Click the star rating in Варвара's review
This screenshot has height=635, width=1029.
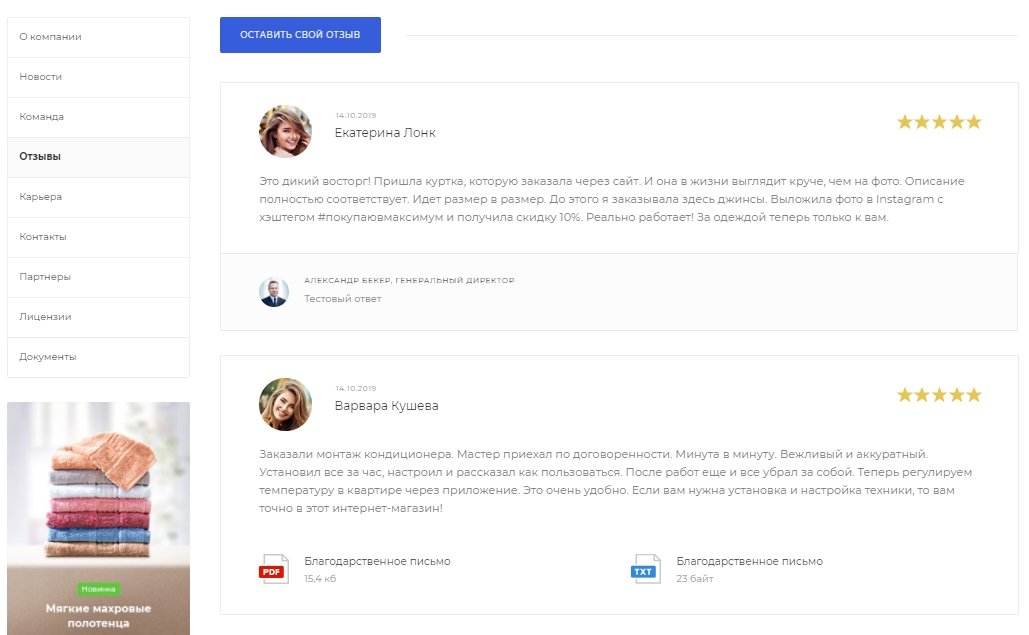tap(939, 395)
